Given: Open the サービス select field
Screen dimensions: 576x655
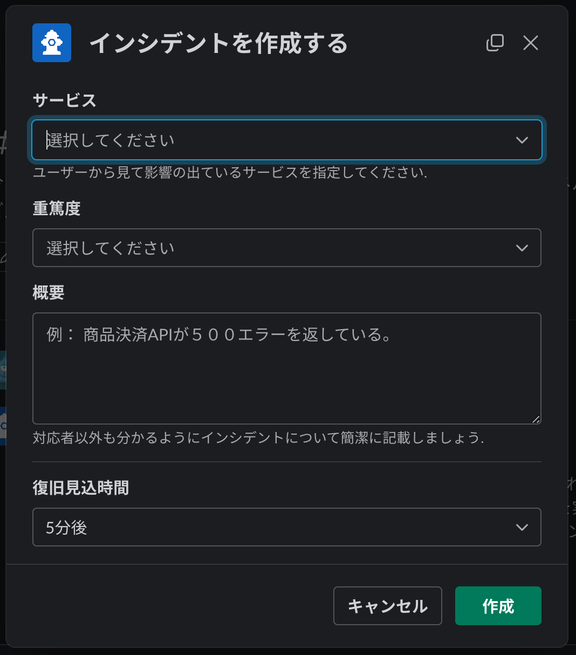Looking at the screenshot, I should tap(287, 140).
